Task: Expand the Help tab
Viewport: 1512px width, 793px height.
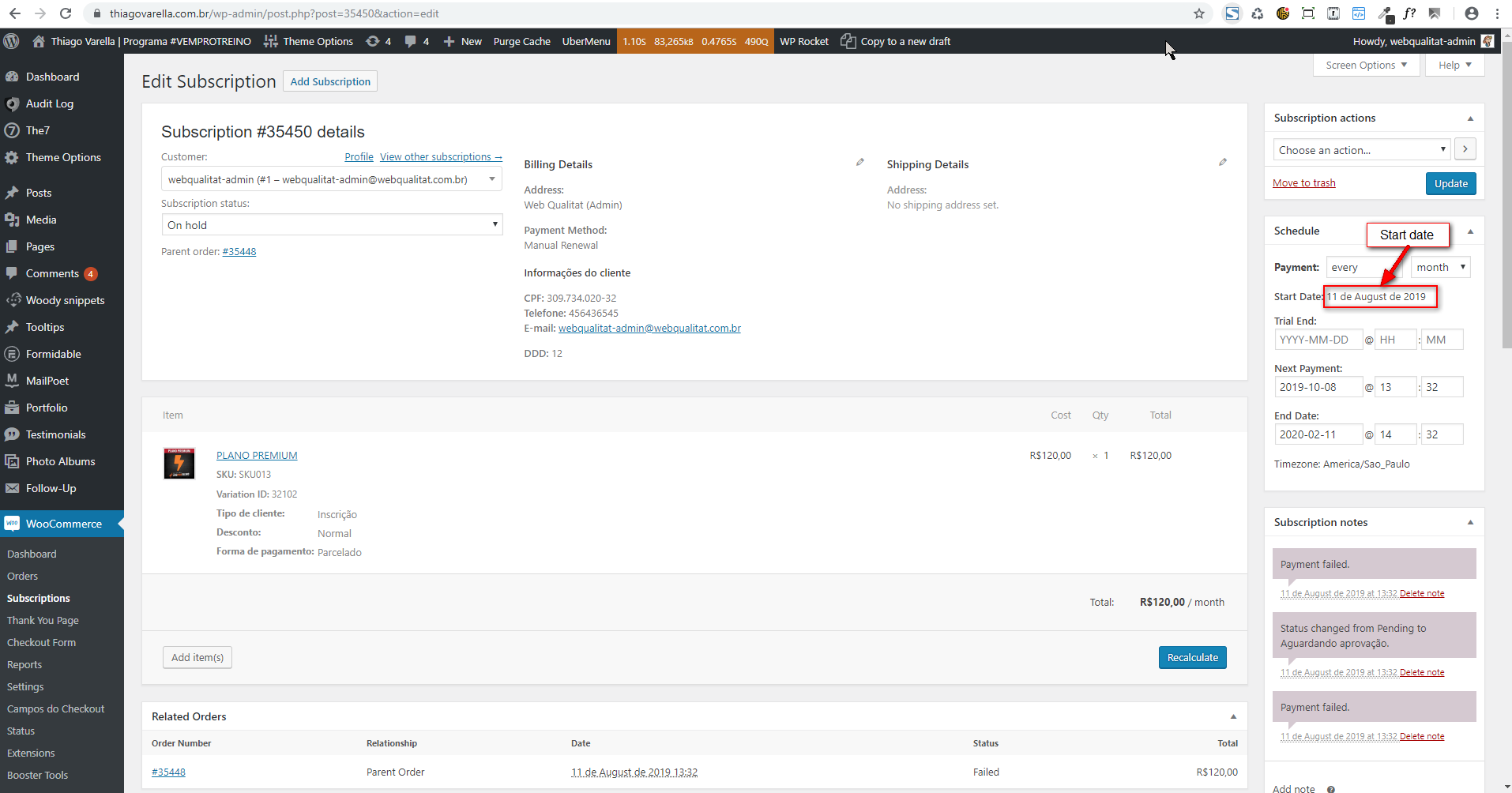Action: [1455, 65]
